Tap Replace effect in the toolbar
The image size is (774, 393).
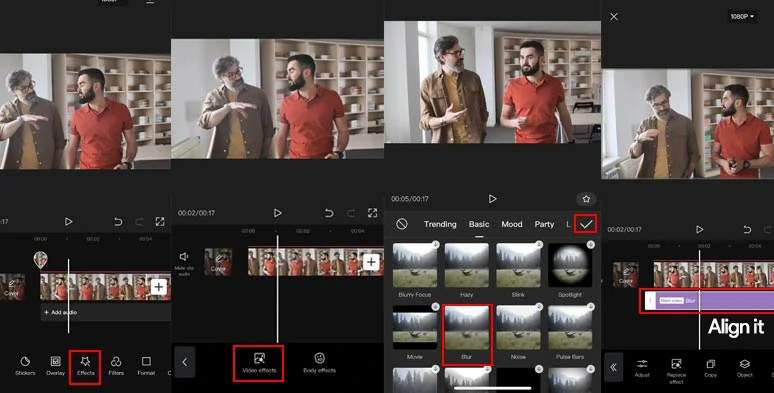tap(676, 370)
